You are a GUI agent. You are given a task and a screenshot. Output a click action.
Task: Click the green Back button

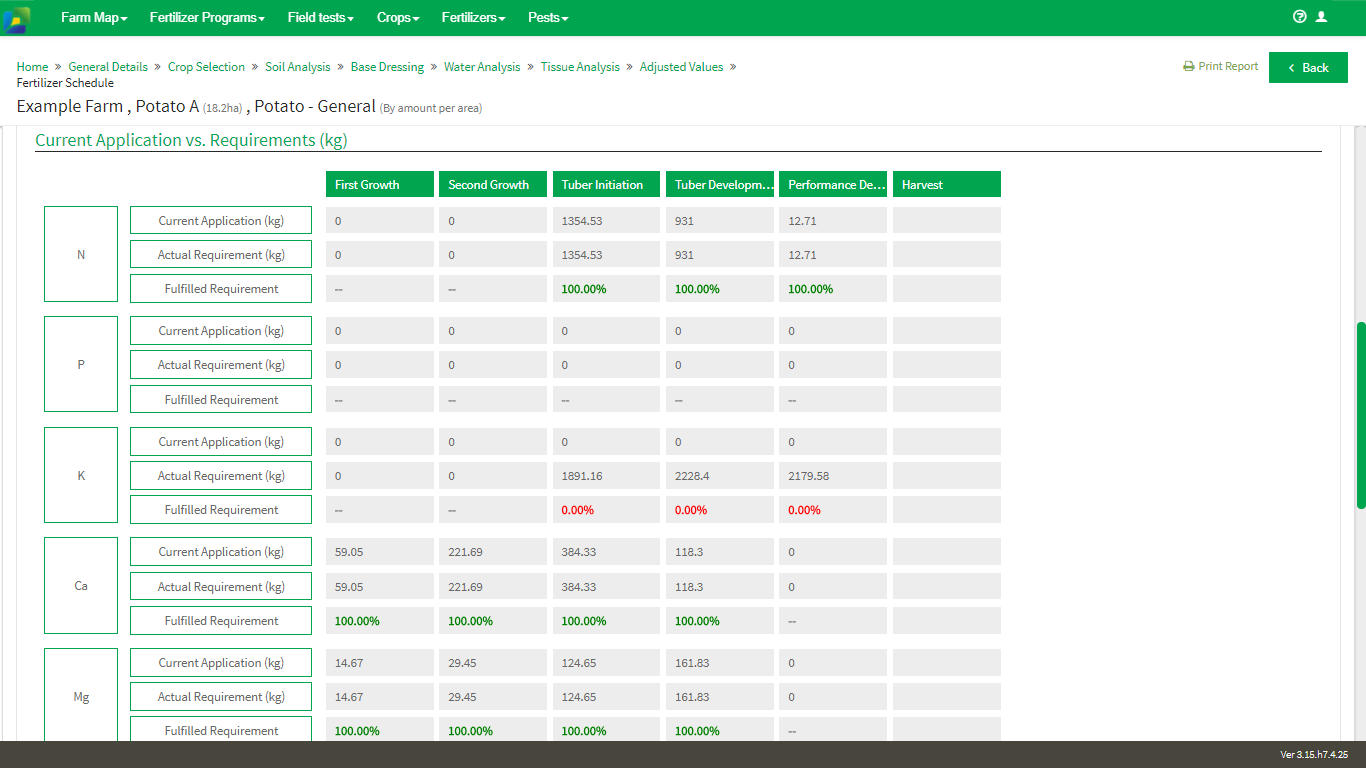tap(1308, 68)
